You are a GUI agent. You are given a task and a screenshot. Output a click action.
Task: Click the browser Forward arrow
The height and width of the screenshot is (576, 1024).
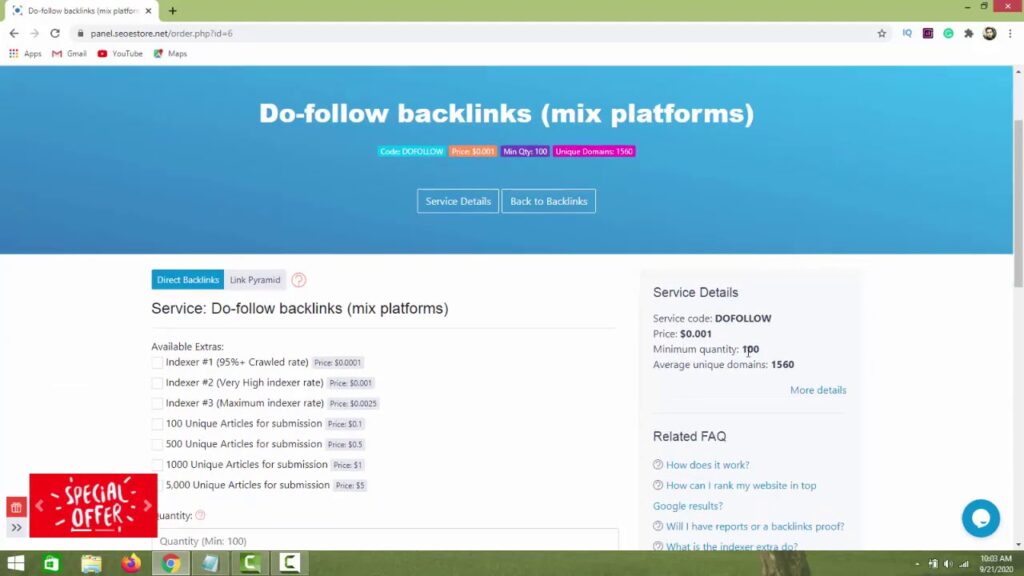click(x=35, y=33)
